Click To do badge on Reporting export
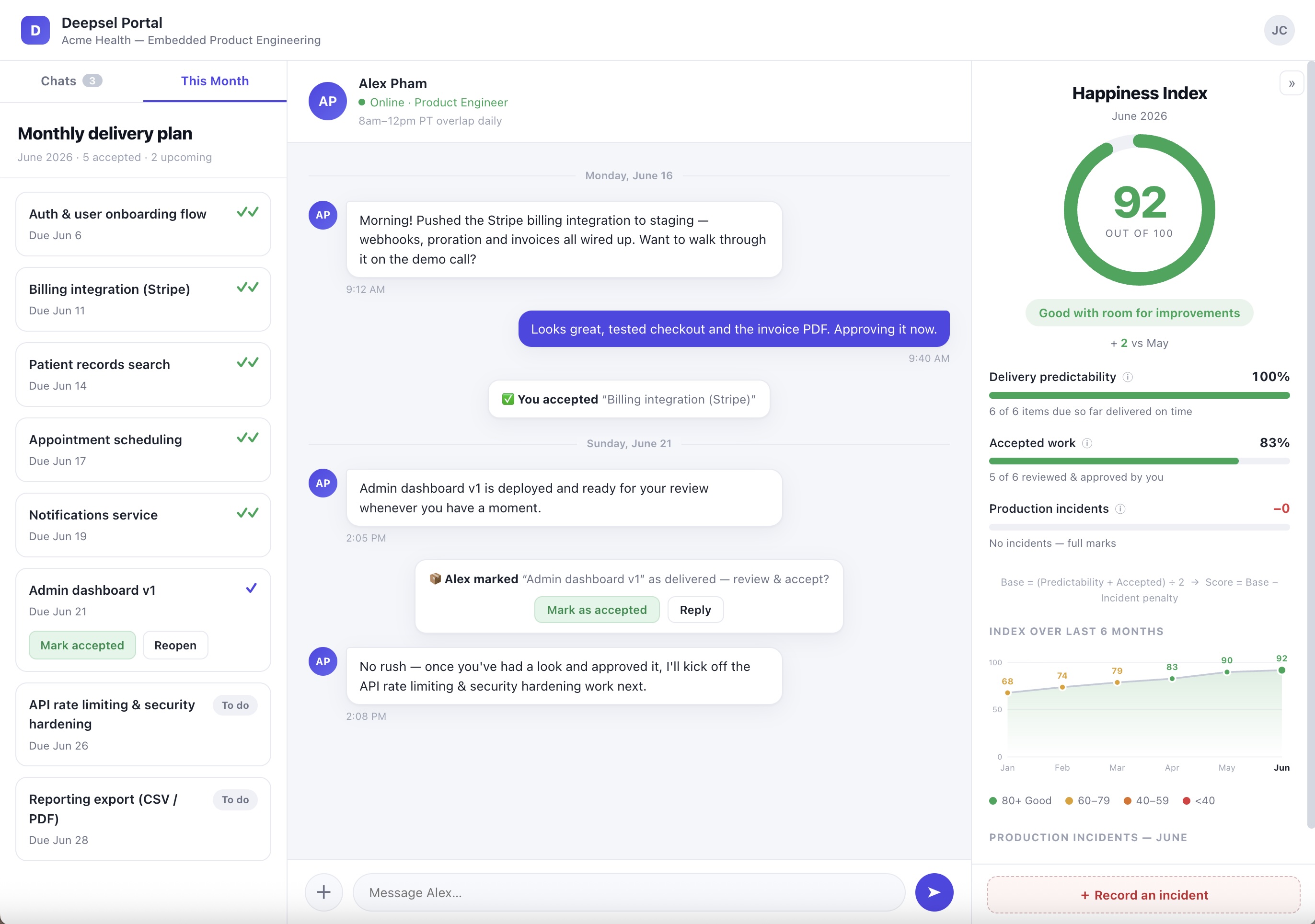The image size is (1315, 924). [x=235, y=800]
